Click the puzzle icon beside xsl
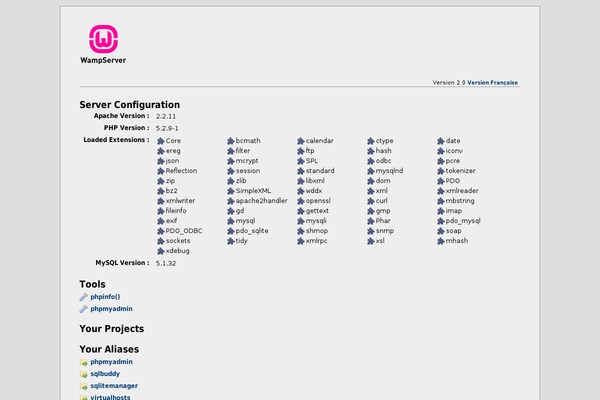Screen dimensions: 600x400 point(371,241)
